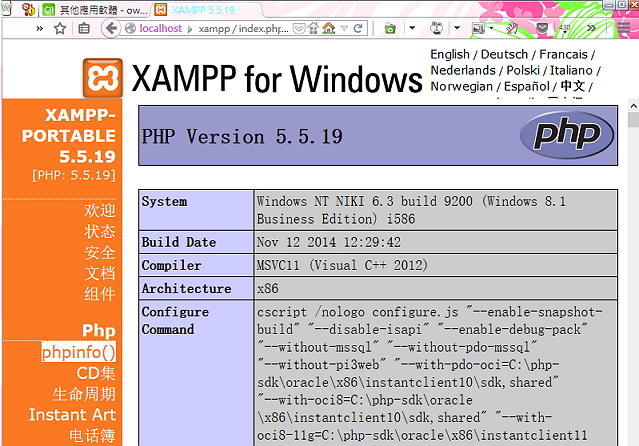
Task: Switch language to Español
Action: pyautogui.click(x=527, y=86)
